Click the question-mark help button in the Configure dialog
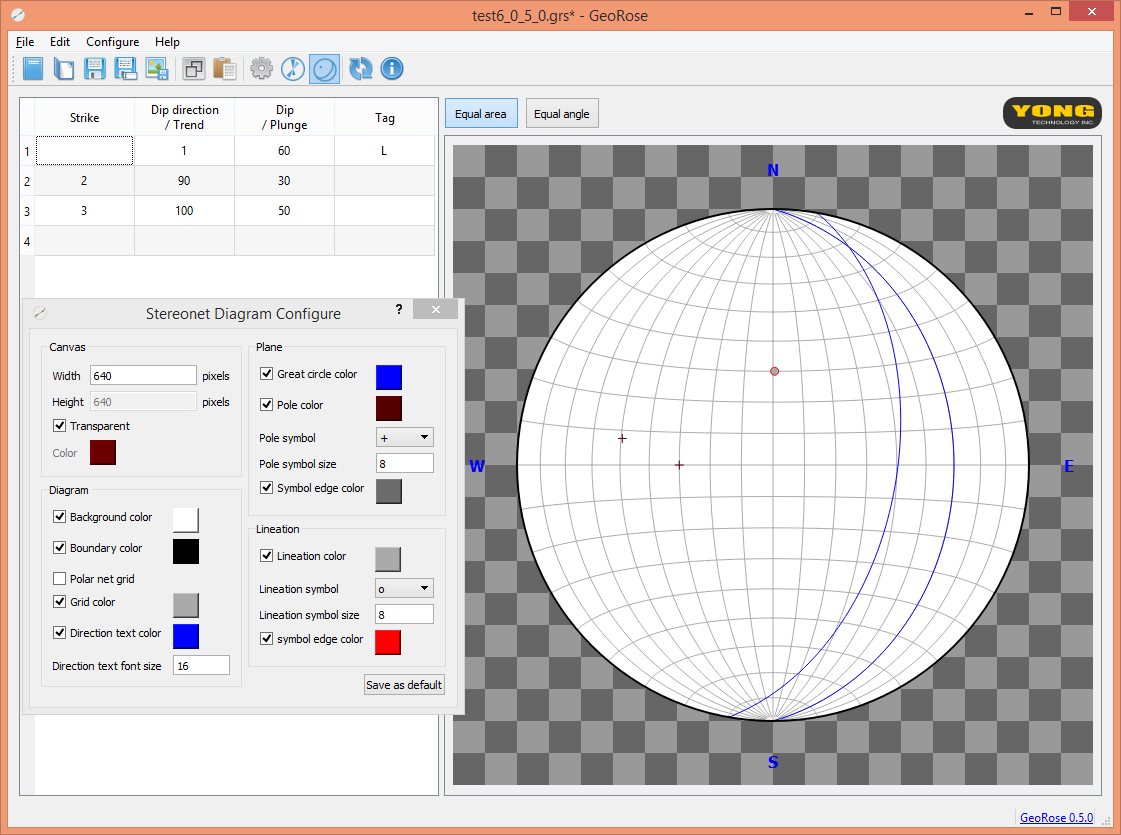 (x=399, y=309)
